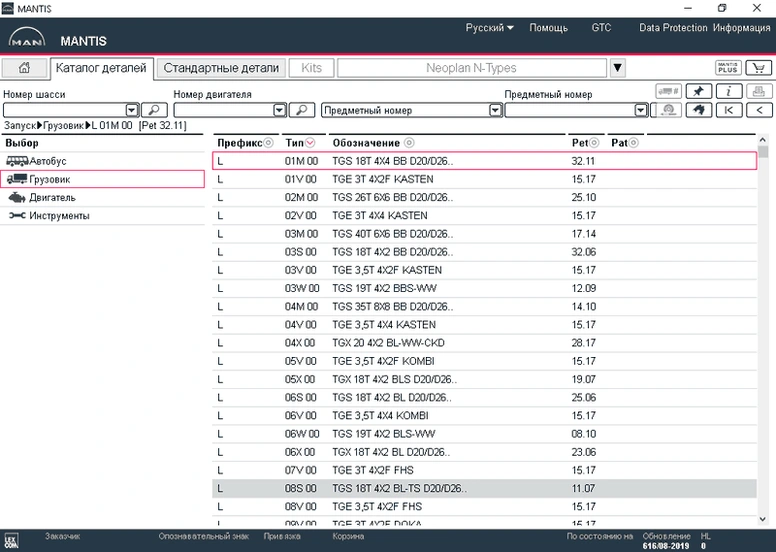Click the engine number magnifier search icon
Viewport: 776px width, 552px height.
tap(301, 110)
